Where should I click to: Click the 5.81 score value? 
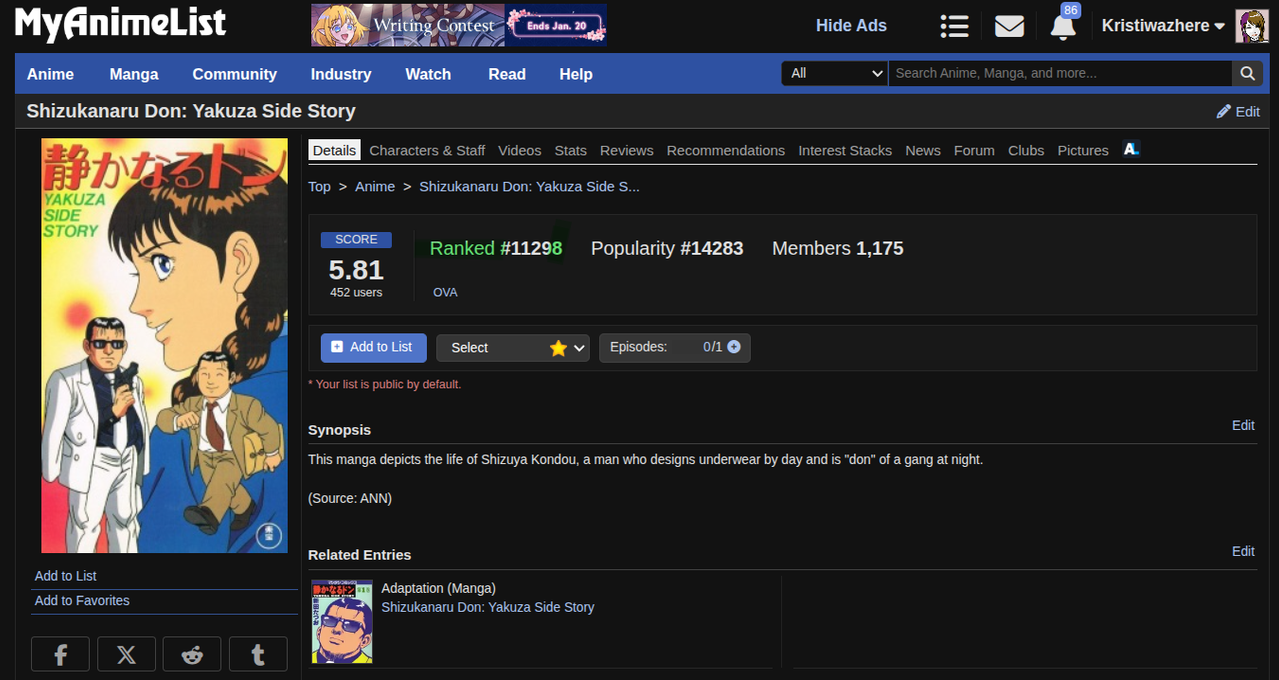356,270
